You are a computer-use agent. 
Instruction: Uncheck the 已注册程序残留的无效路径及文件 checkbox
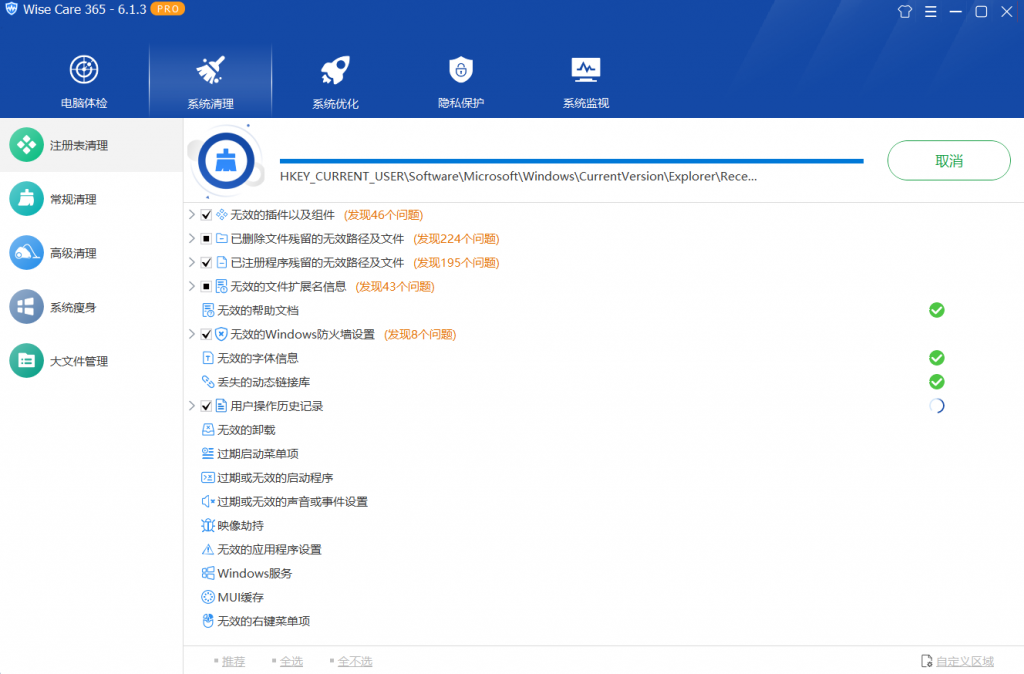(x=206, y=263)
